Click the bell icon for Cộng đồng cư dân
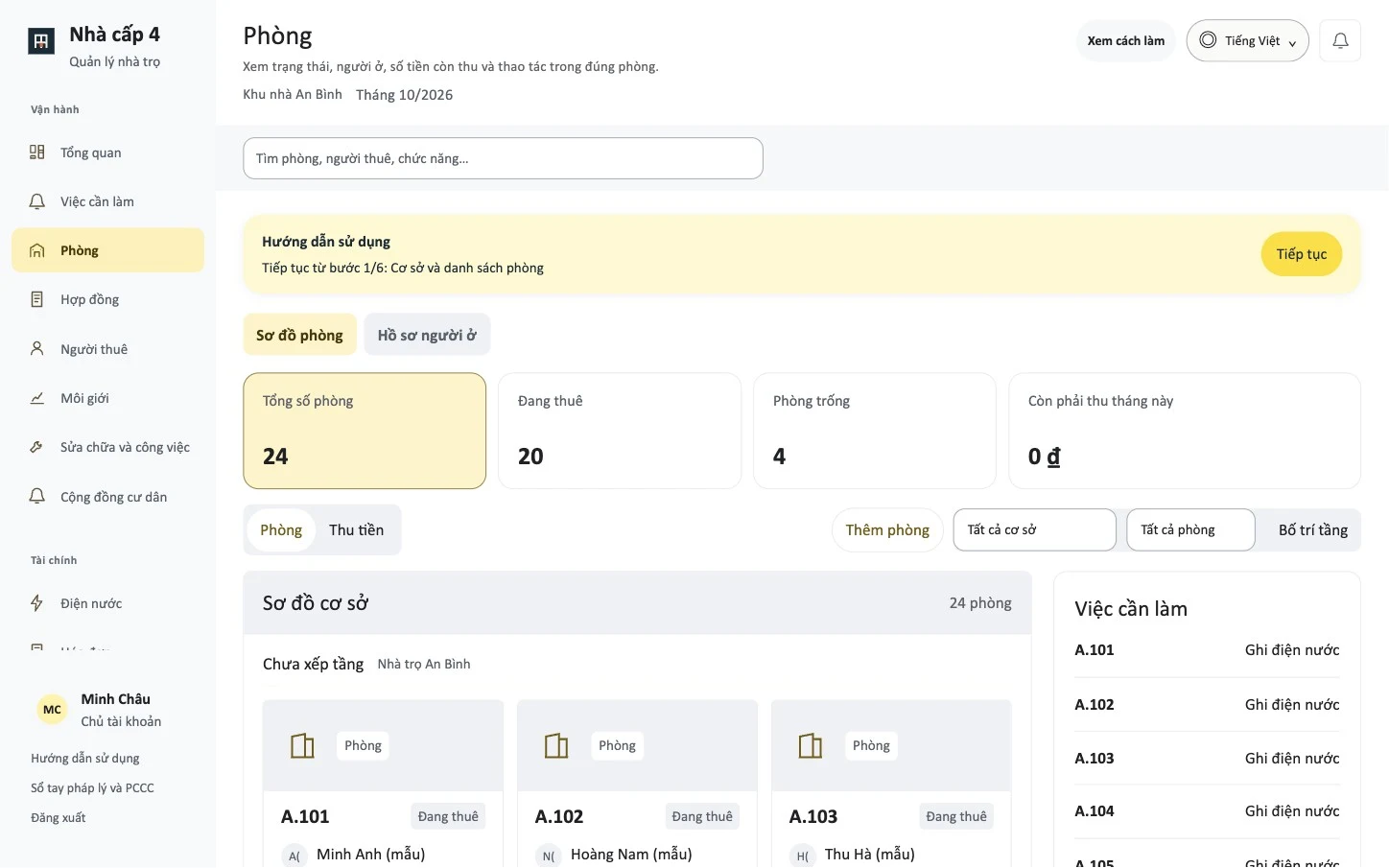 pos(37,496)
